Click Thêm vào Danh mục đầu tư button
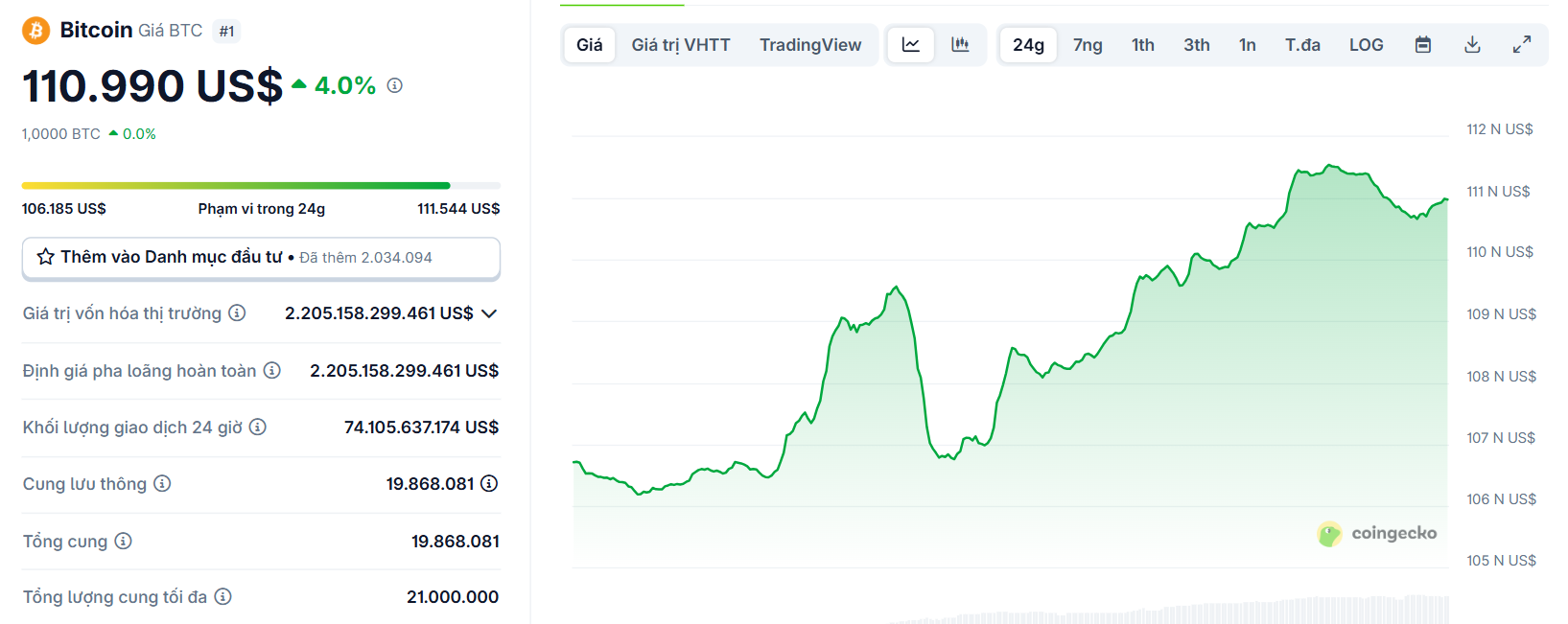1568x624 pixels. tap(261, 258)
